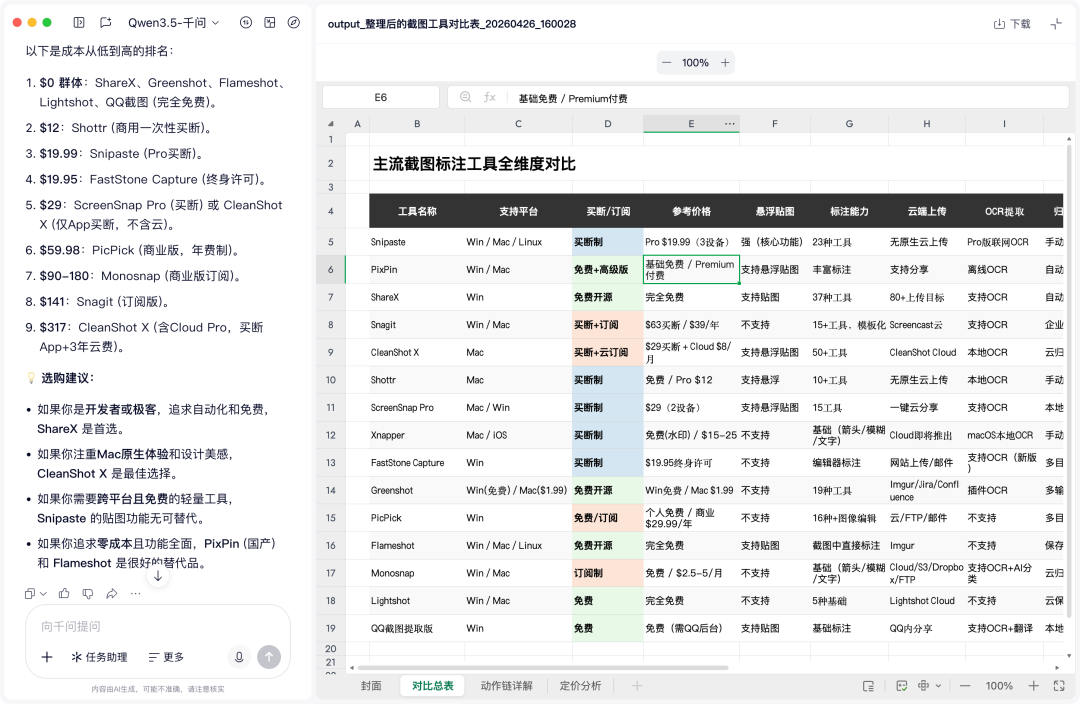Click the 下载 download button

tap(1012, 24)
